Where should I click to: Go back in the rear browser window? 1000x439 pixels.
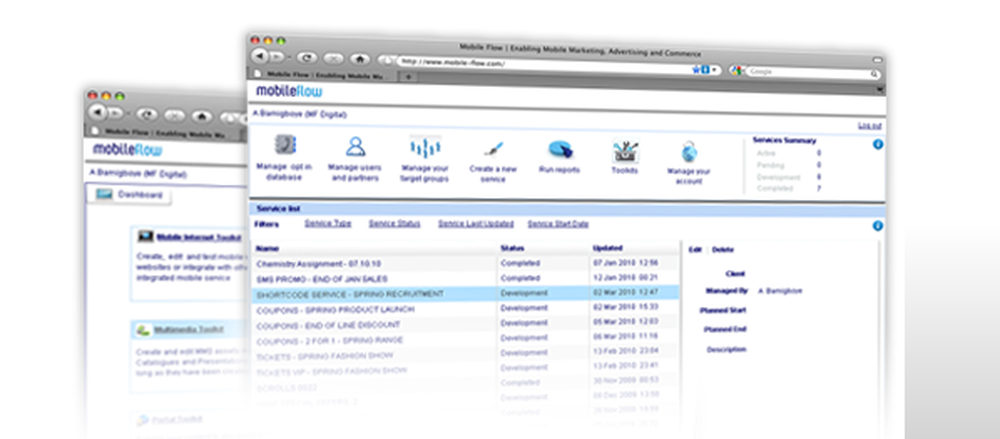tap(97, 113)
